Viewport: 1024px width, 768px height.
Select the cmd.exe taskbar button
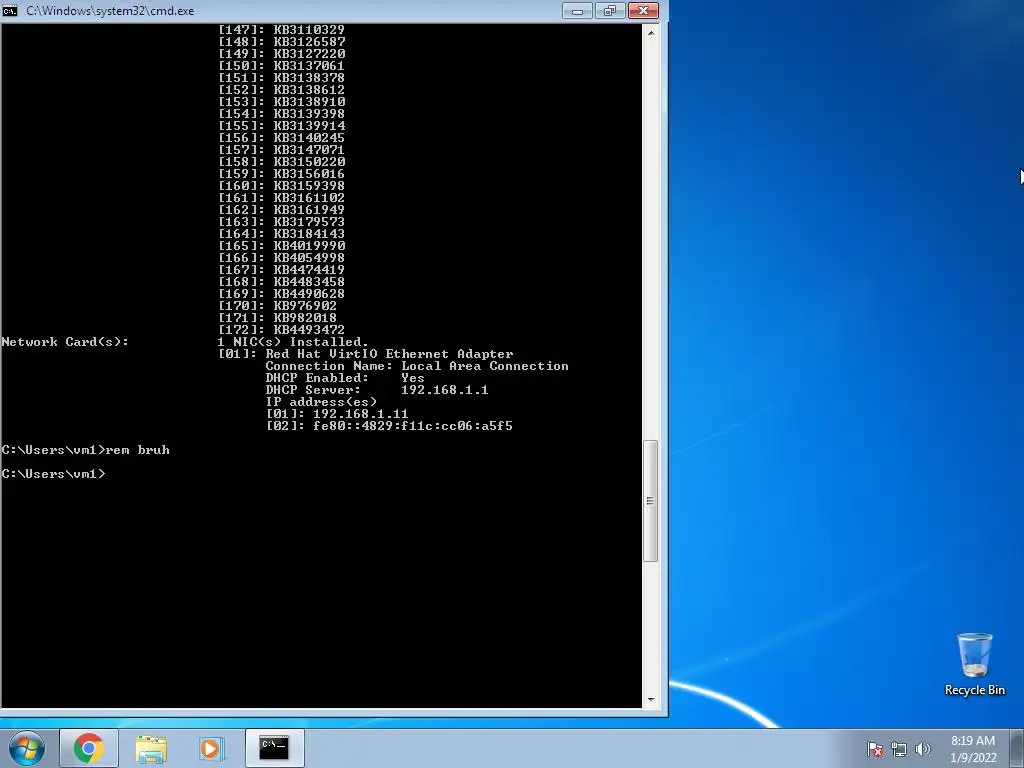point(274,748)
